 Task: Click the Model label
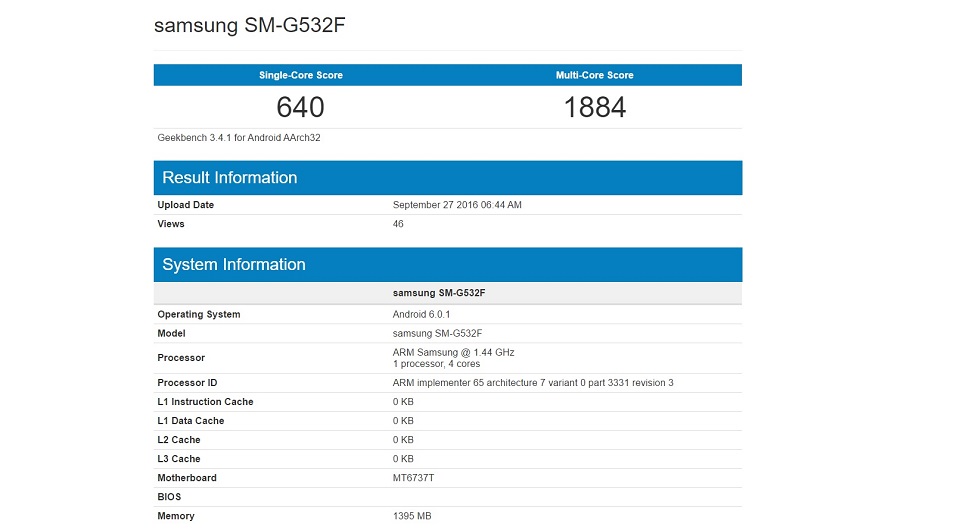[x=171, y=334]
